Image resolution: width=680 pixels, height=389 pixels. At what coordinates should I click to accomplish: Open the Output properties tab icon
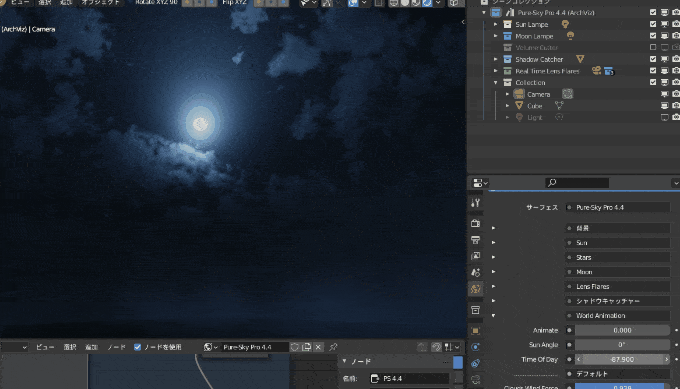tap(475, 240)
